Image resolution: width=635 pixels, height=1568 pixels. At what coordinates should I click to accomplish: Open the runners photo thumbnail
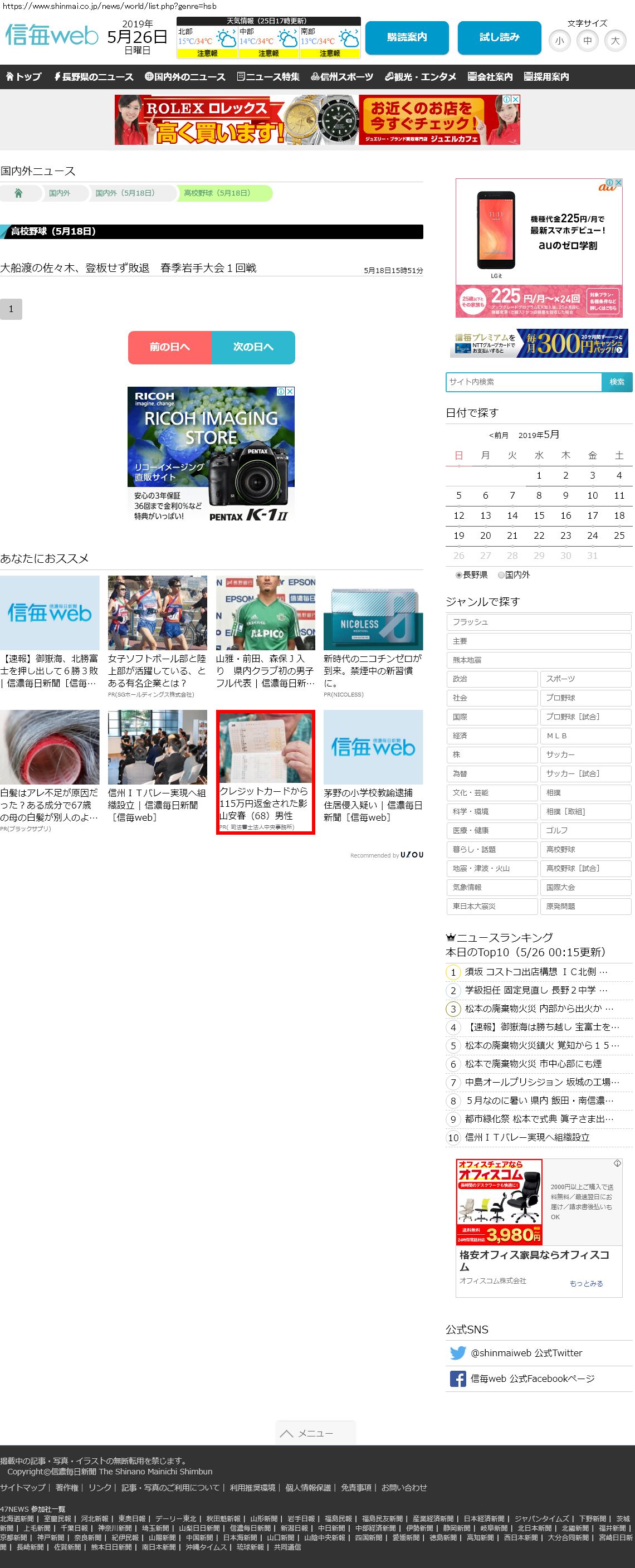pos(158,612)
